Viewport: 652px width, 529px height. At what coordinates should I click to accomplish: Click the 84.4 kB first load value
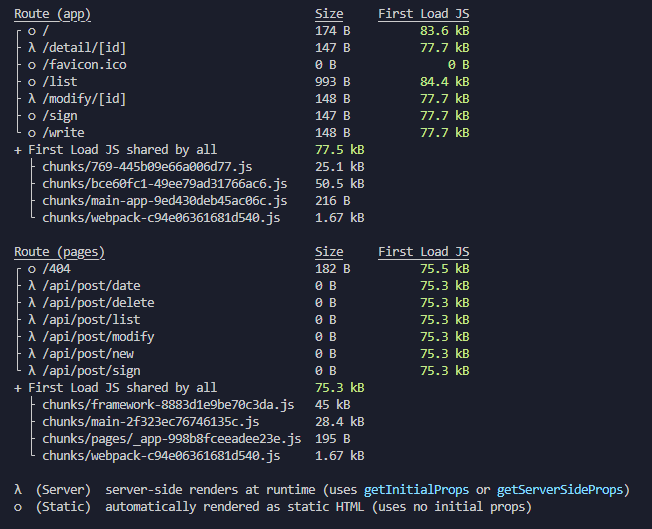(445, 82)
